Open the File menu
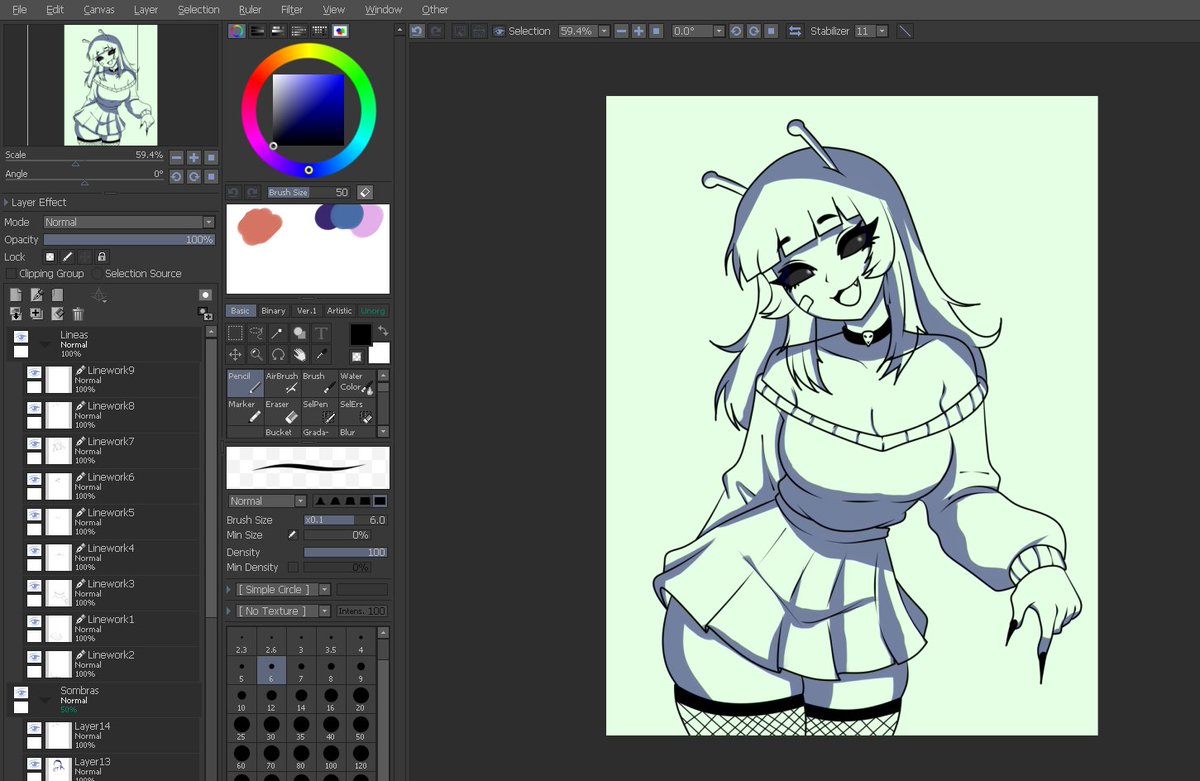The height and width of the screenshot is (781, 1200). 19,9
